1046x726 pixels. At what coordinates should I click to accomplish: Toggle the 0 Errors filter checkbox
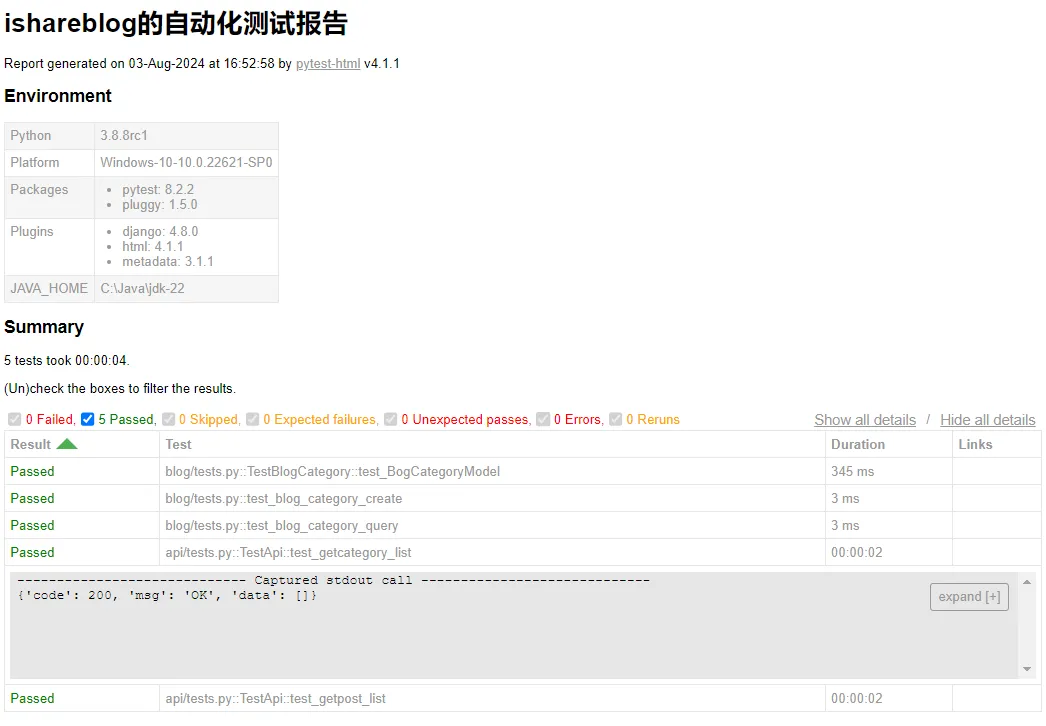click(x=543, y=420)
